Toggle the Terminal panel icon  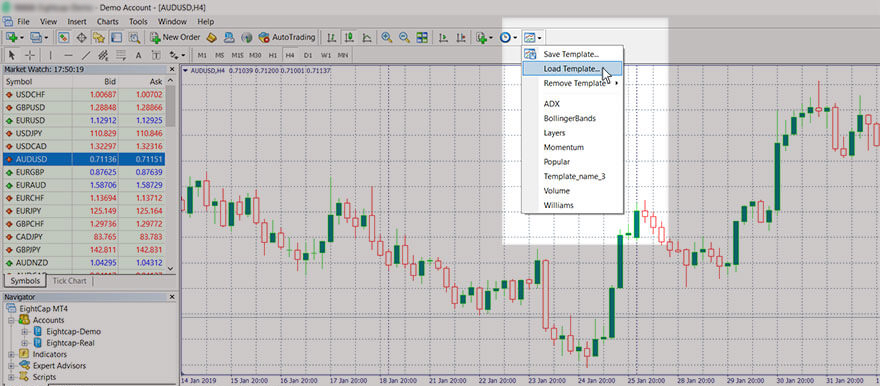tap(116, 38)
